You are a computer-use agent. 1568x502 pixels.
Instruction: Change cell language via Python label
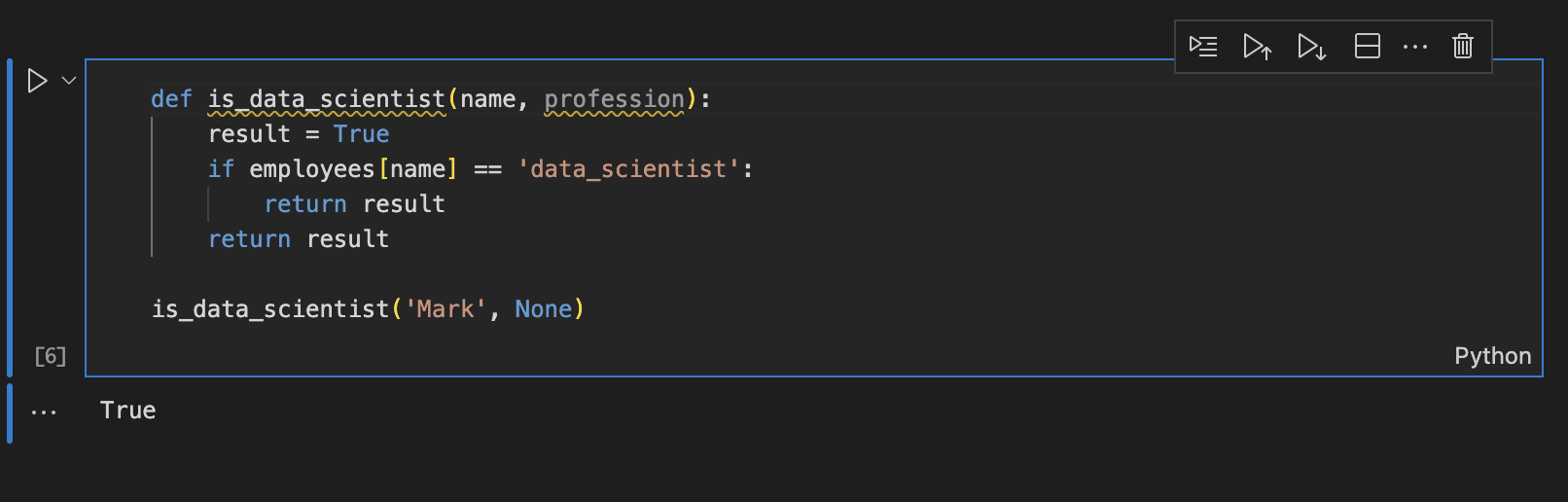click(1492, 356)
